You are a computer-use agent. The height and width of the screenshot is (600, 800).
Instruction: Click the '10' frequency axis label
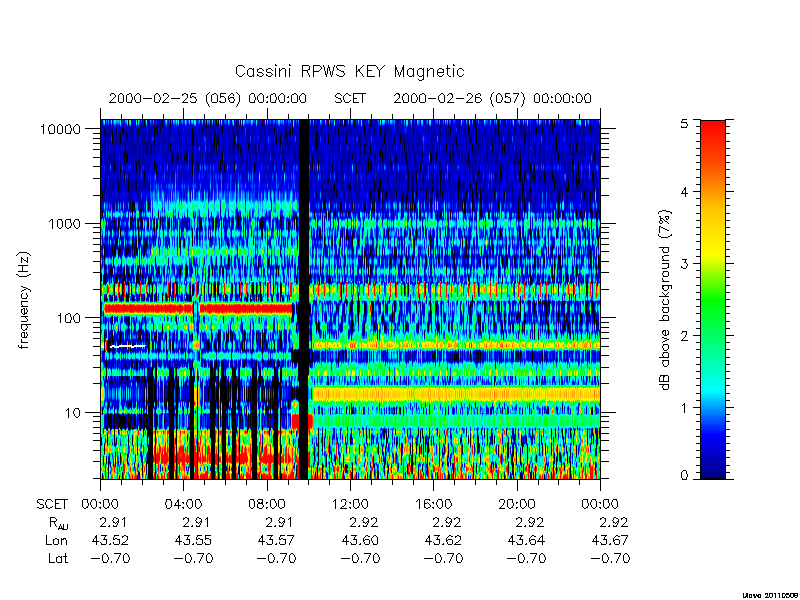73,412
